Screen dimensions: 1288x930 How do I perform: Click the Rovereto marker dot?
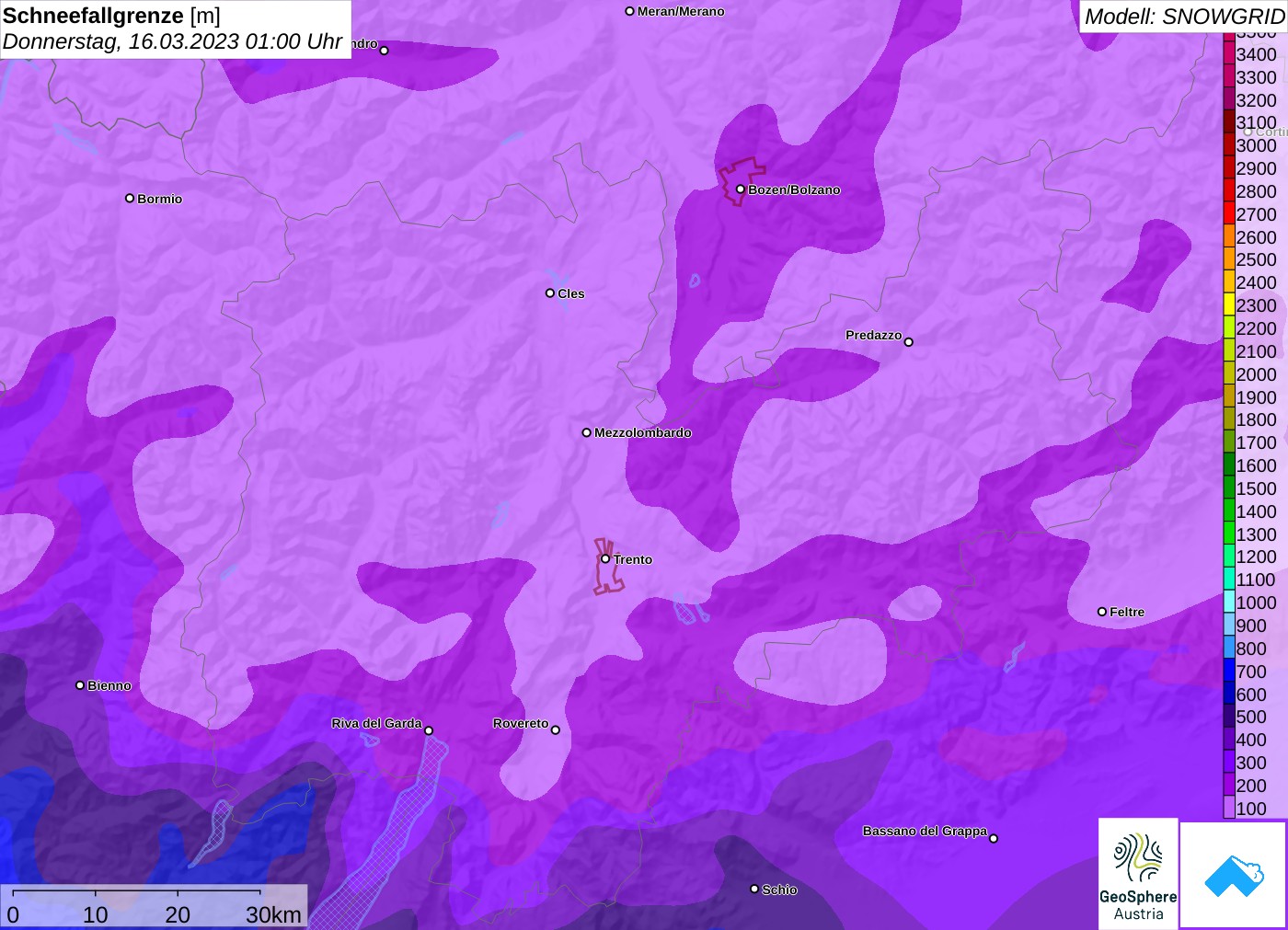(x=556, y=730)
